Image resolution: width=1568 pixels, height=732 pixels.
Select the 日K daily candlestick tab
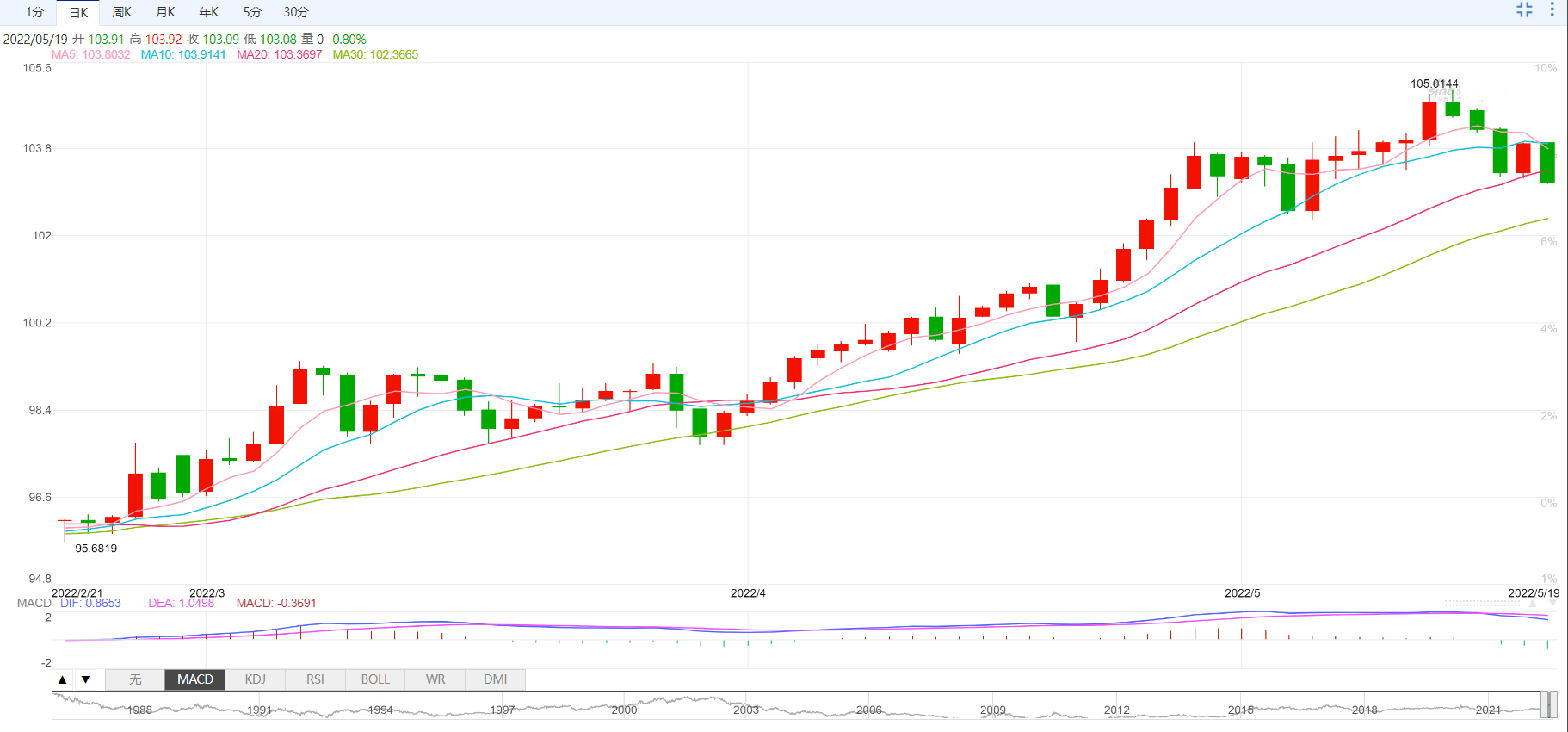click(x=78, y=12)
